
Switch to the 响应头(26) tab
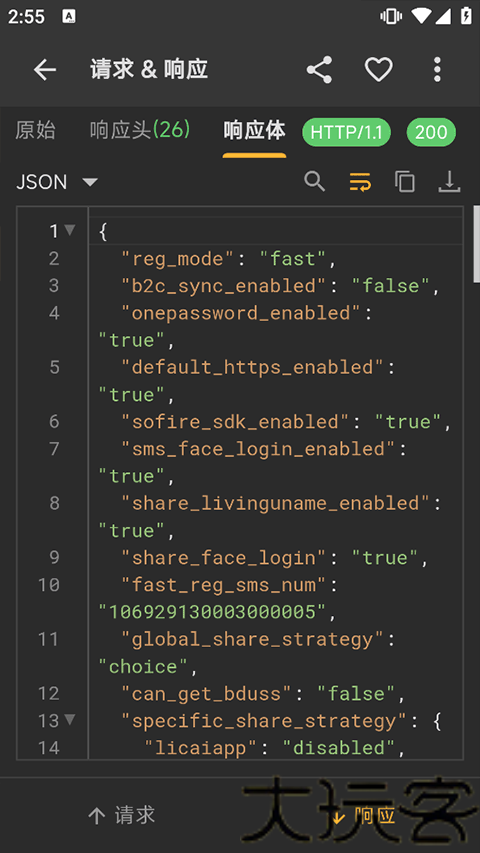tap(140, 131)
